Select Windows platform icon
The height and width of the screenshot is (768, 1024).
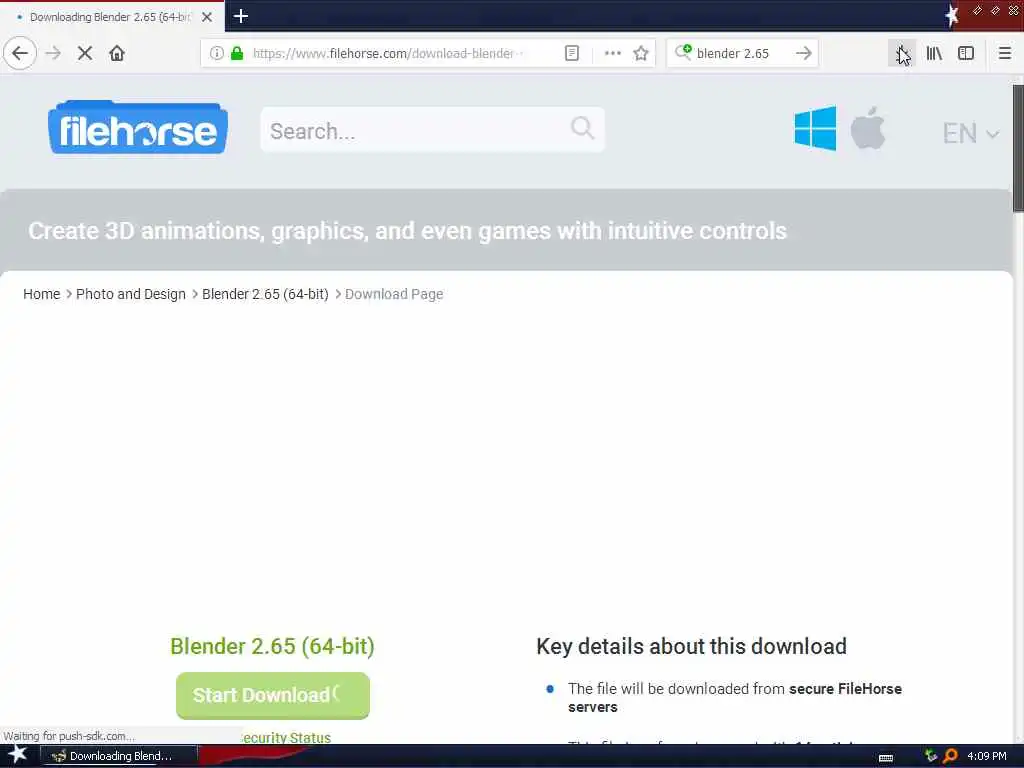(x=815, y=128)
